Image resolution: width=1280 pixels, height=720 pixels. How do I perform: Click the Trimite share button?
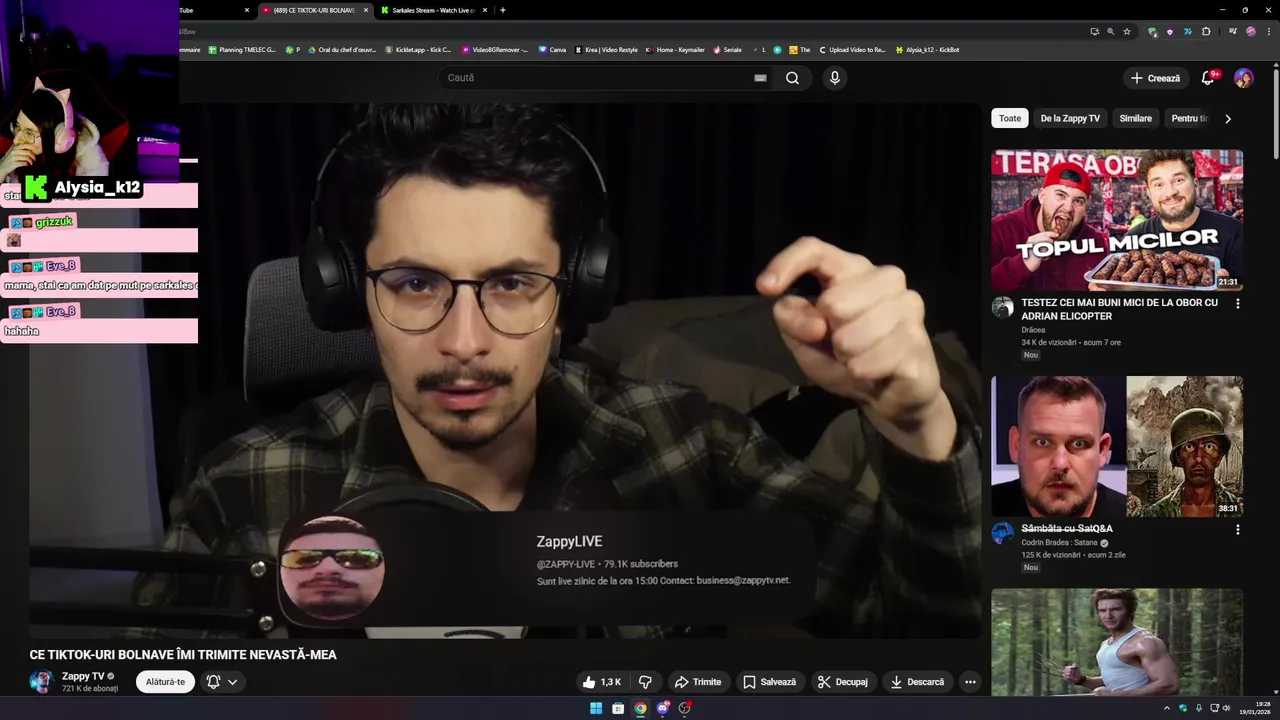pyautogui.click(x=698, y=682)
